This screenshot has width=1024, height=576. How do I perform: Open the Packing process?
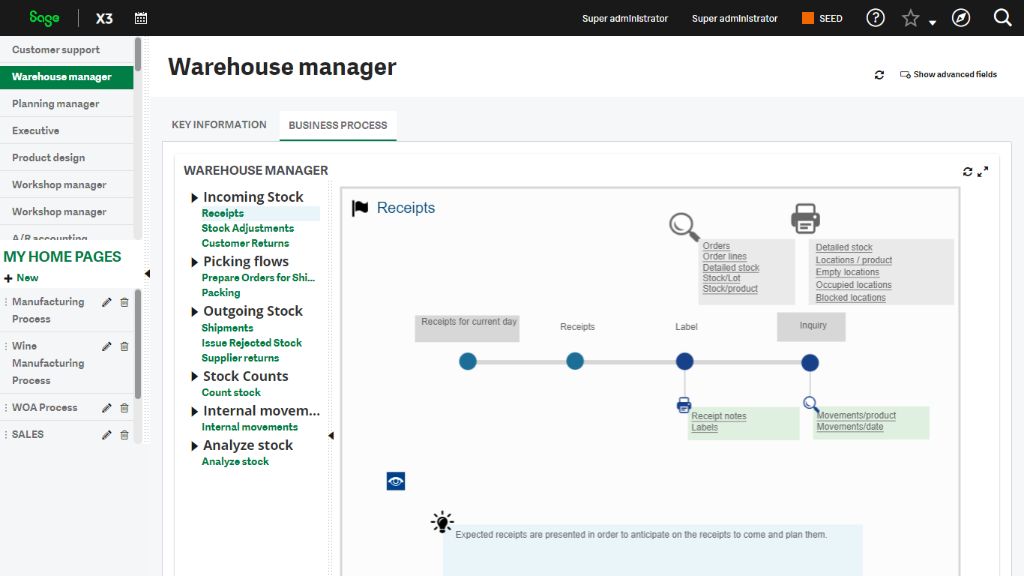(221, 293)
